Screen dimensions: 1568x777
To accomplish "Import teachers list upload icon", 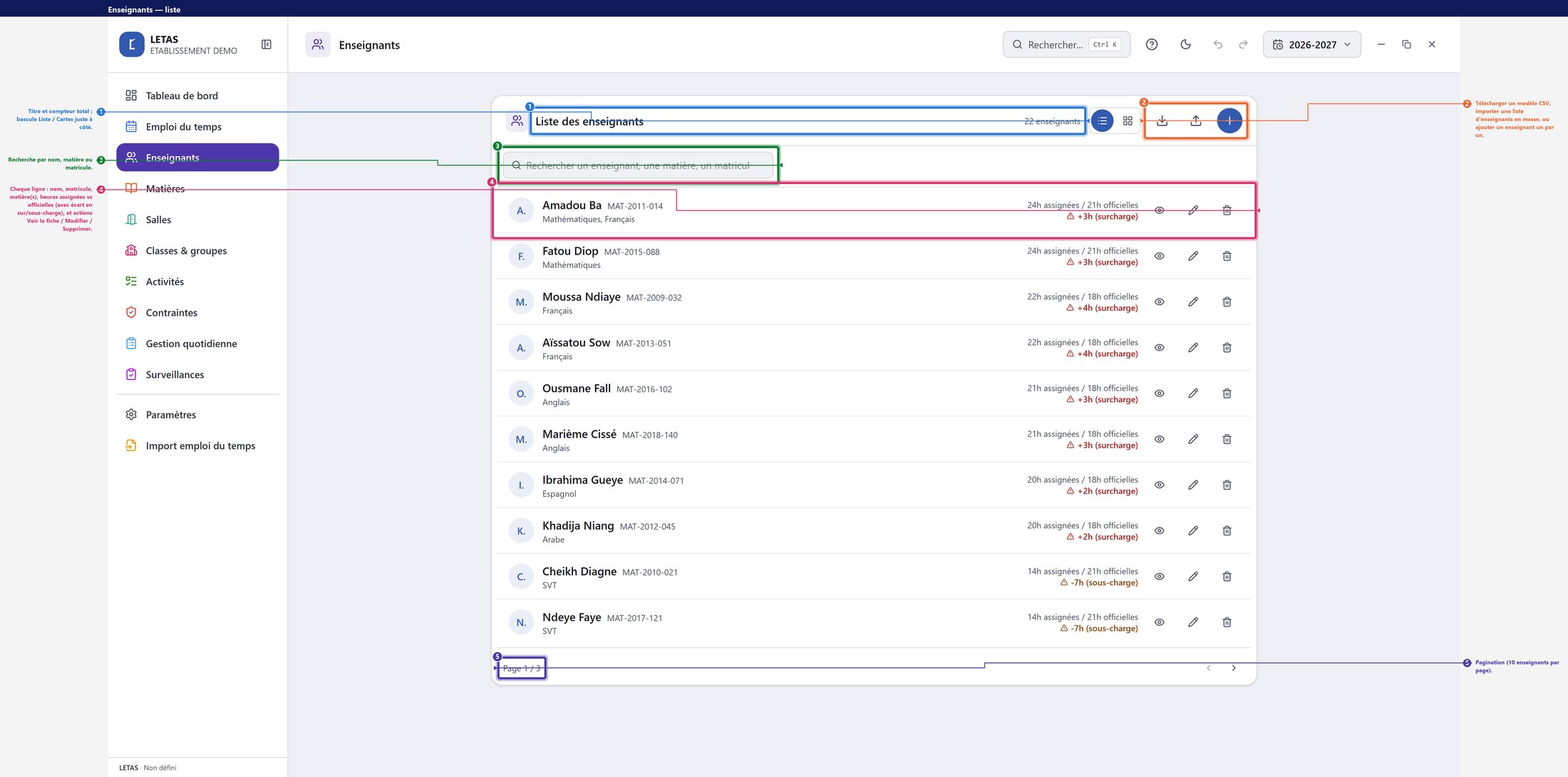I will click(1196, 121).
